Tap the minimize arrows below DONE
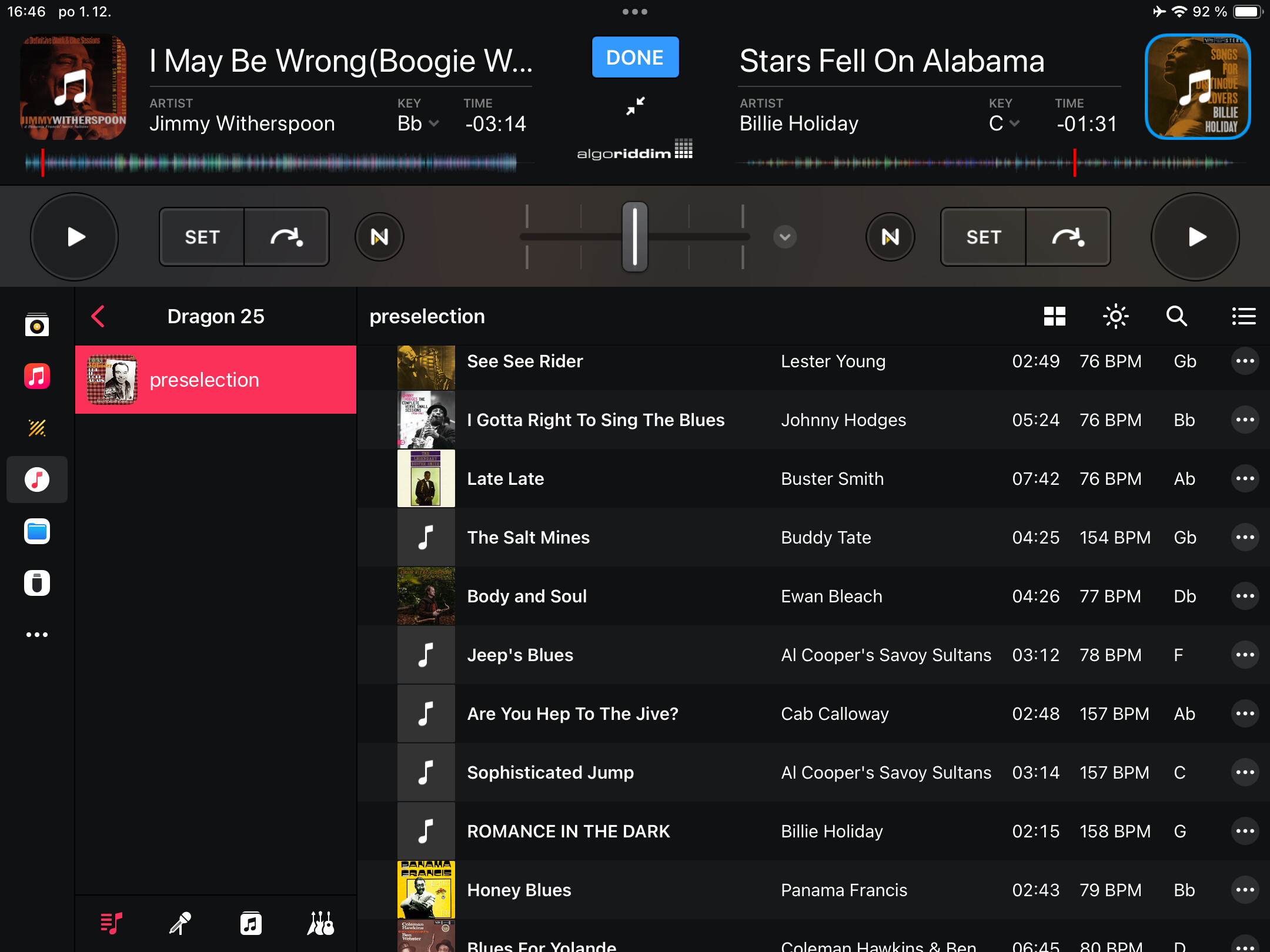 tap(635, 106)
